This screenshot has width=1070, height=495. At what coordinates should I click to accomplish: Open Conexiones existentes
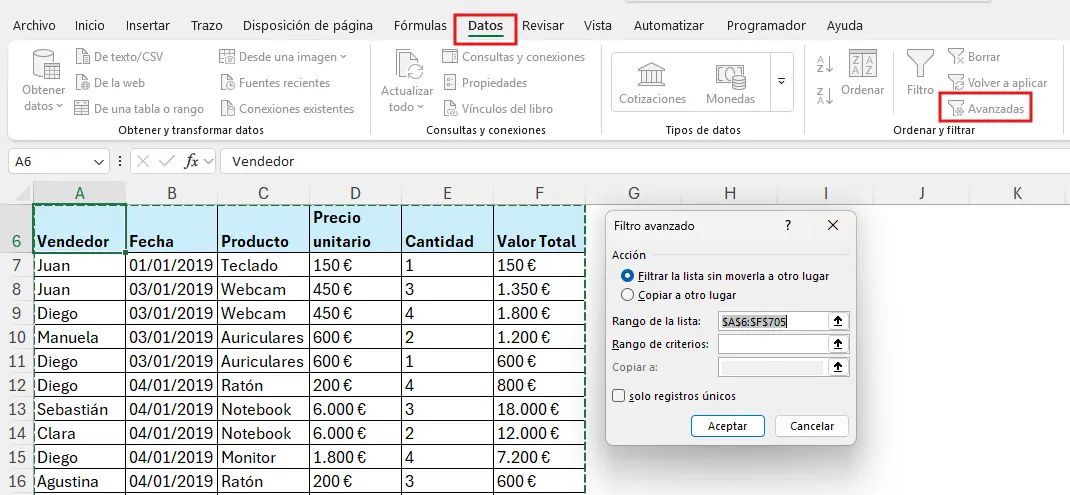287,109
